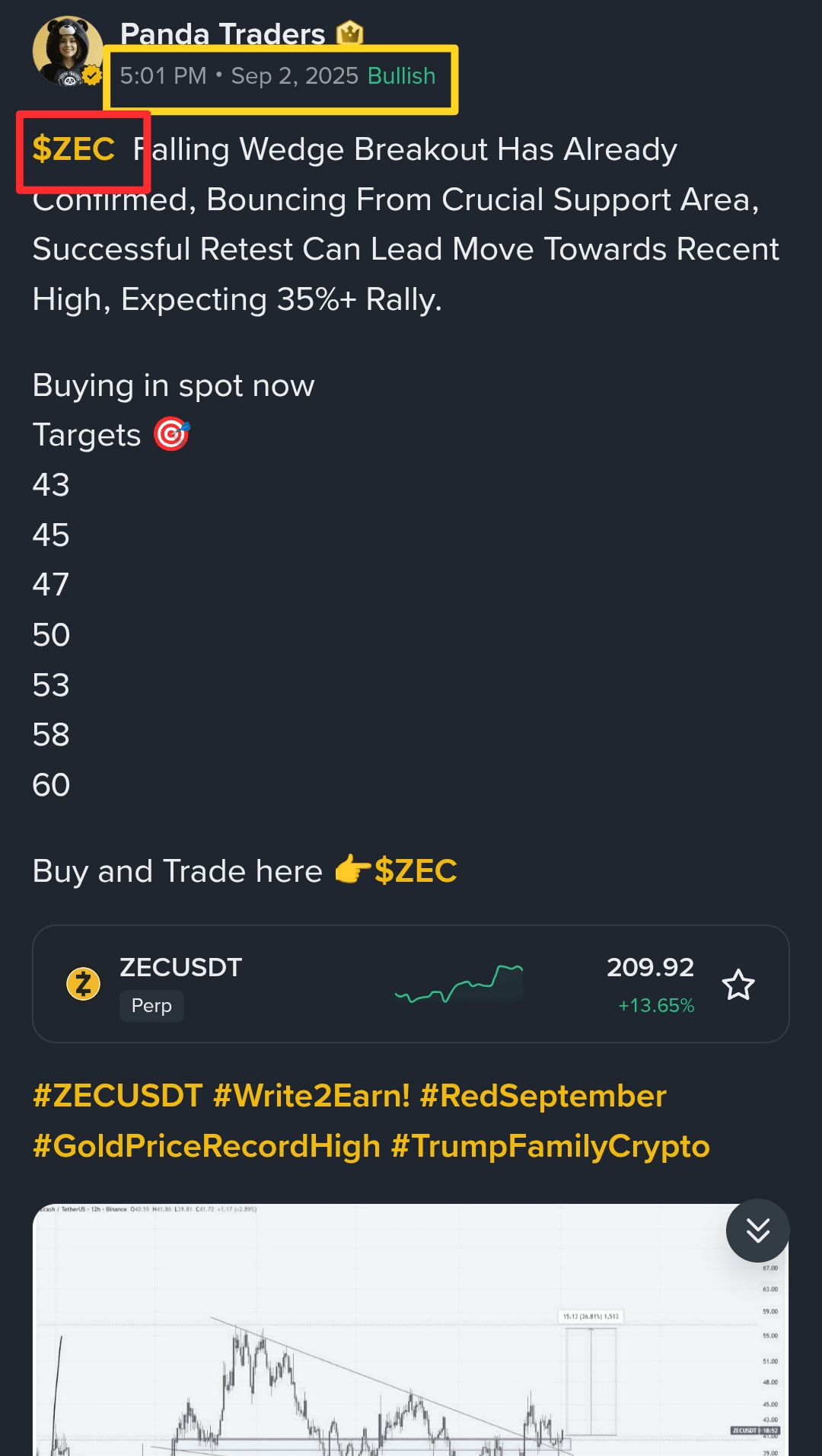Tap the verified checkmark badge on avatar

pyautogui.click(x=92, y=75)
